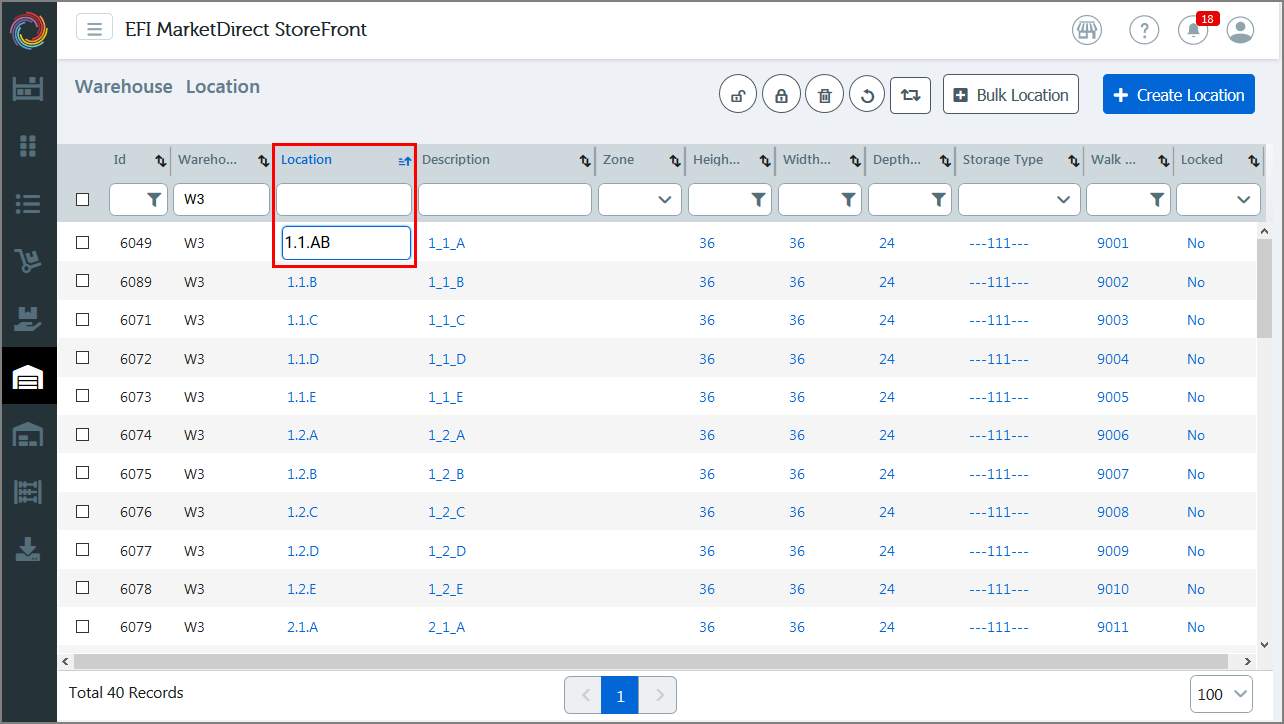The width and height of the screenshot is (1284, 724).
Task: Open the Height column filter funnel
Action: (x=758, y=200)
